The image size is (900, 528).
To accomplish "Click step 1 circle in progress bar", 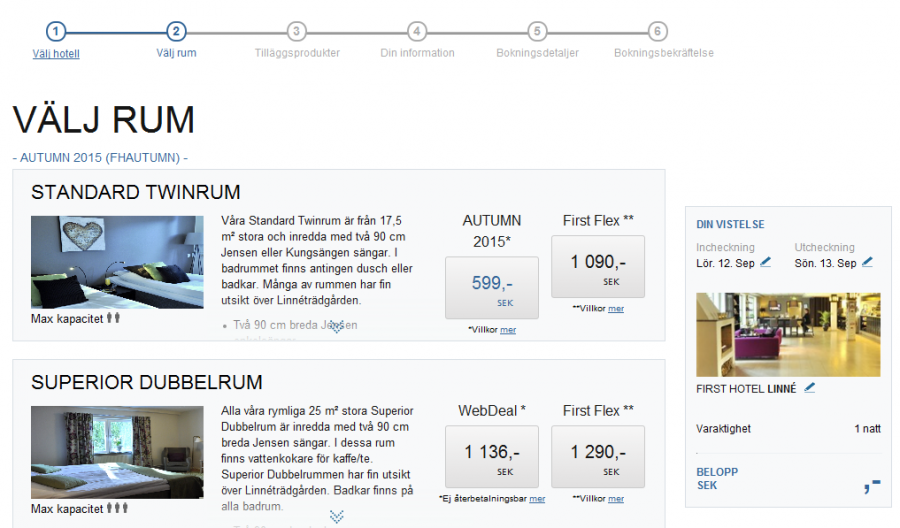I will [x=56, y=32].
